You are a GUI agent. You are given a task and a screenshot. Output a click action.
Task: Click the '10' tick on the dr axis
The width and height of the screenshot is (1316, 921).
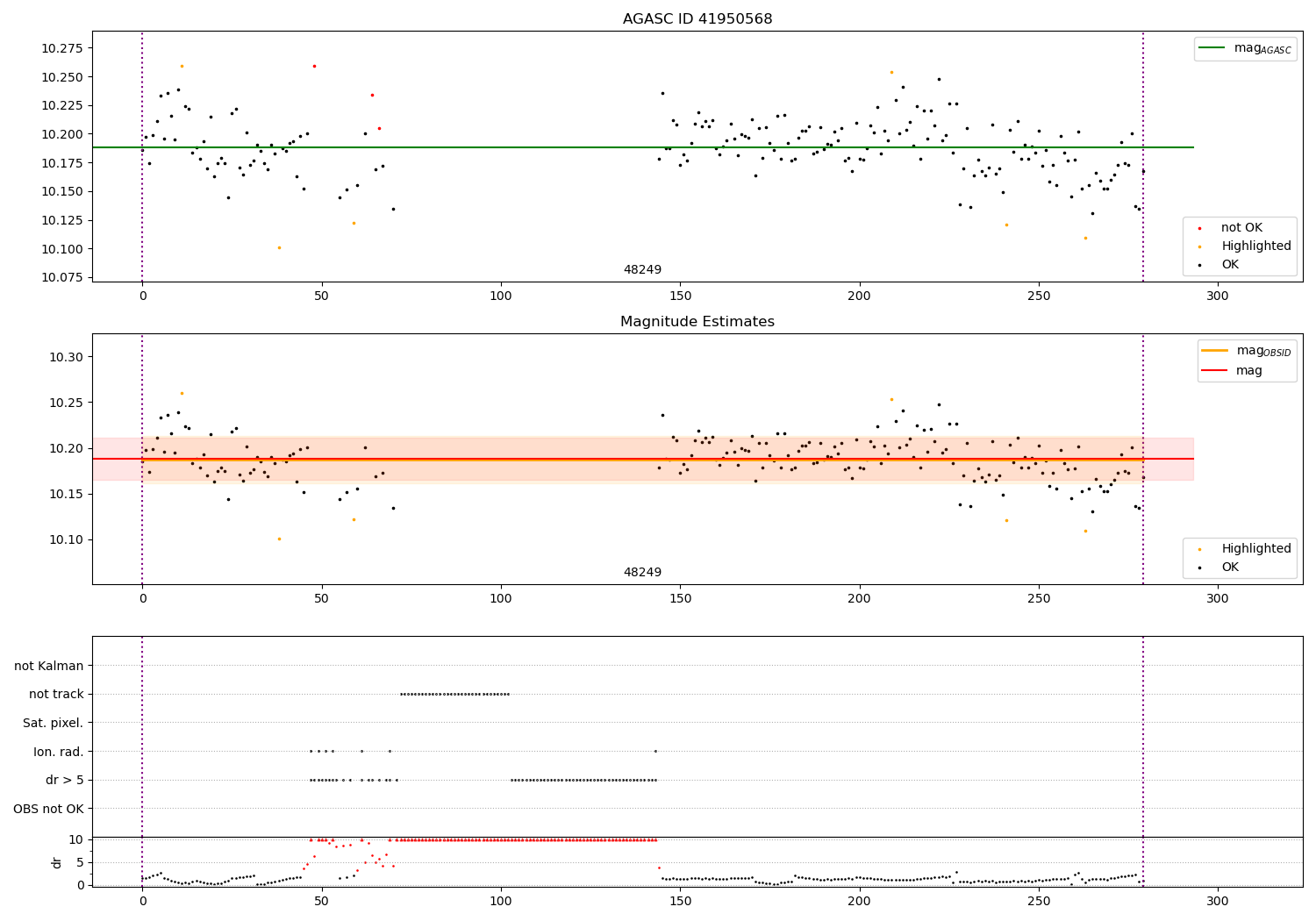pos(76,839)
